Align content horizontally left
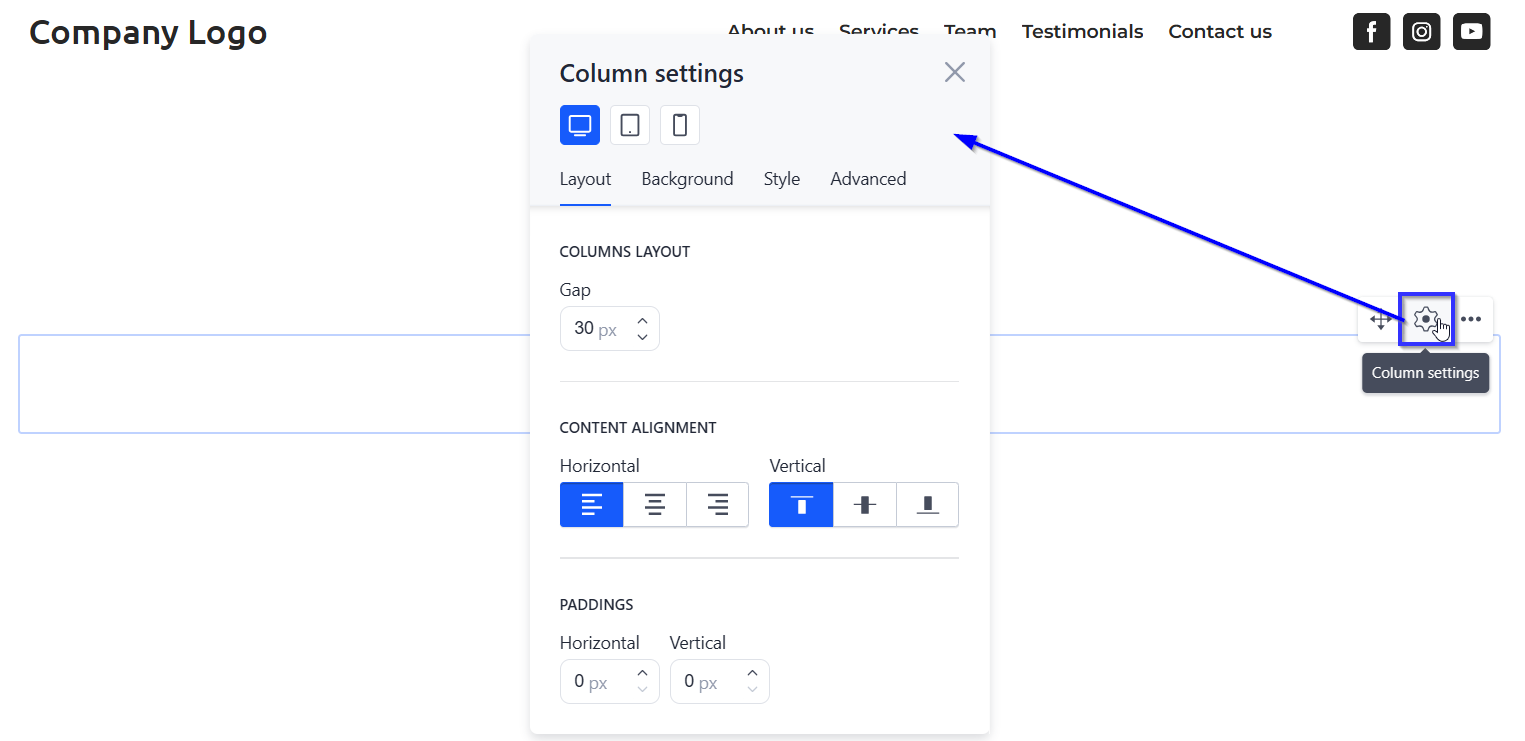 pos(592,505)
